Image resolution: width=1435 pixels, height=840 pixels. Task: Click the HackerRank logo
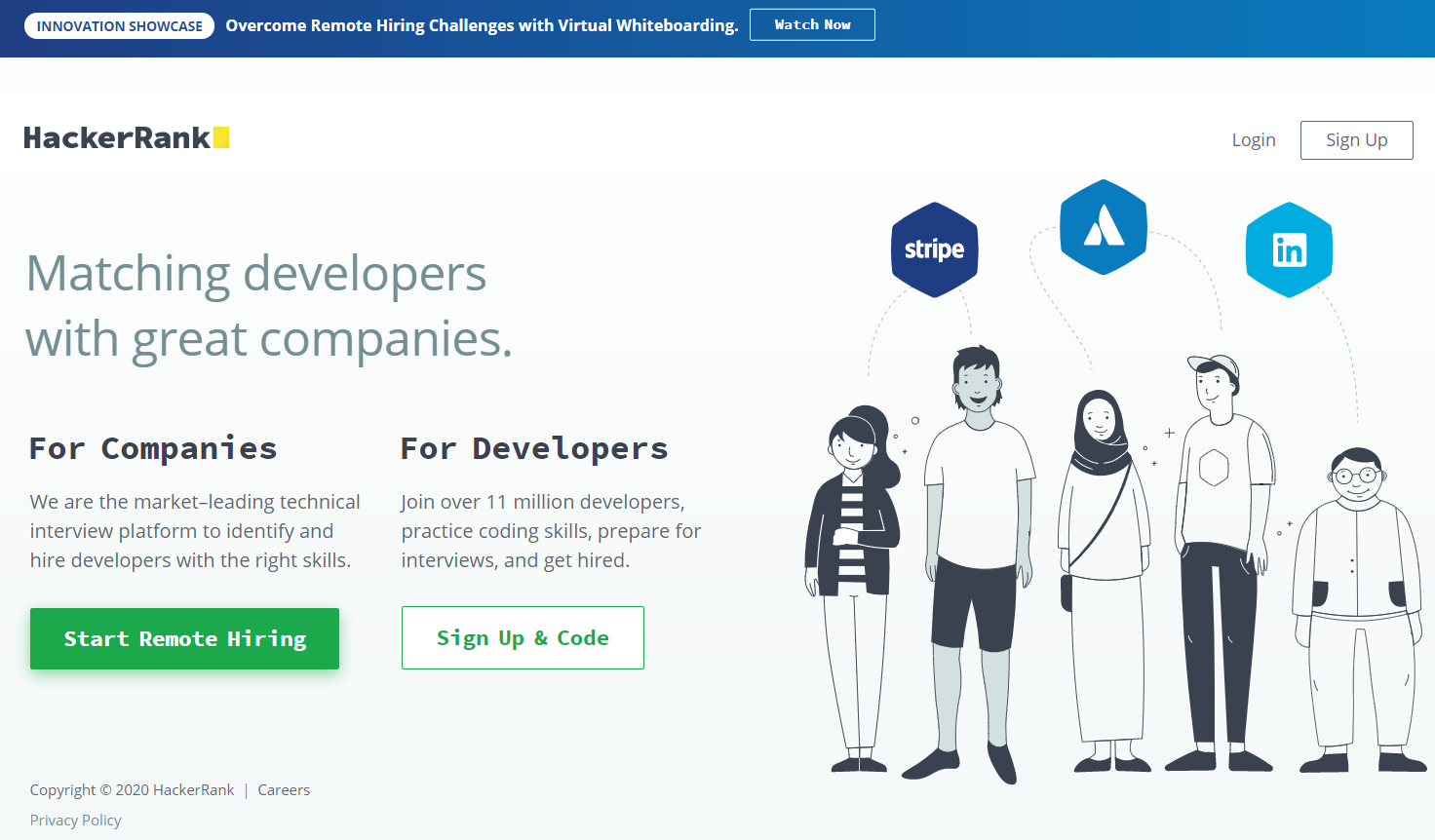coord(127,138)
